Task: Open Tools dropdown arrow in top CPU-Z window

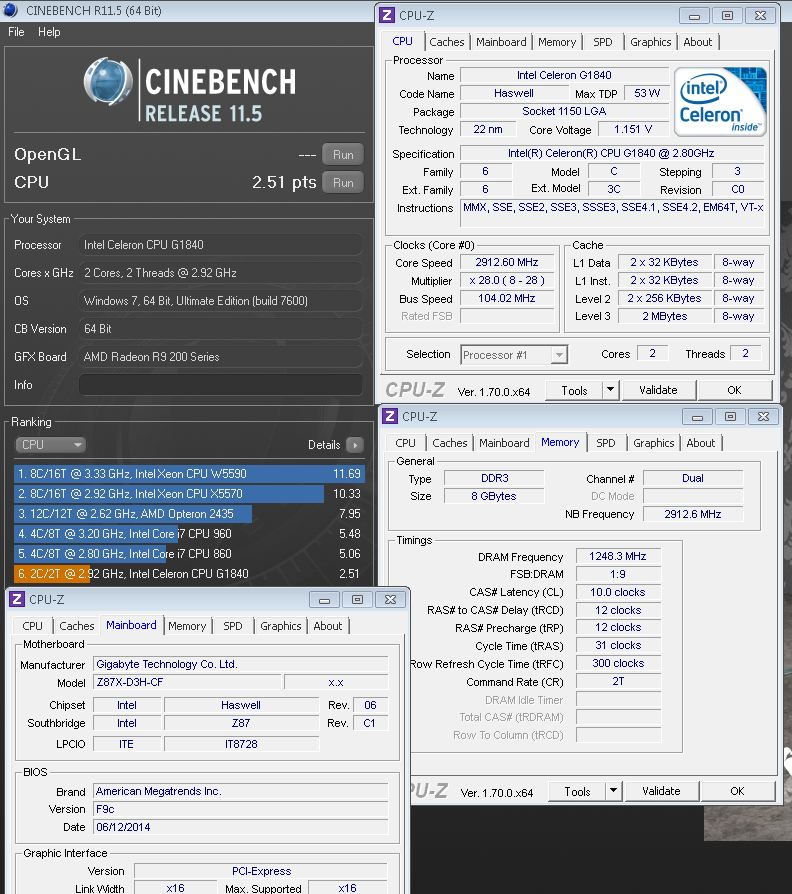Action: [x=611, y=391]
